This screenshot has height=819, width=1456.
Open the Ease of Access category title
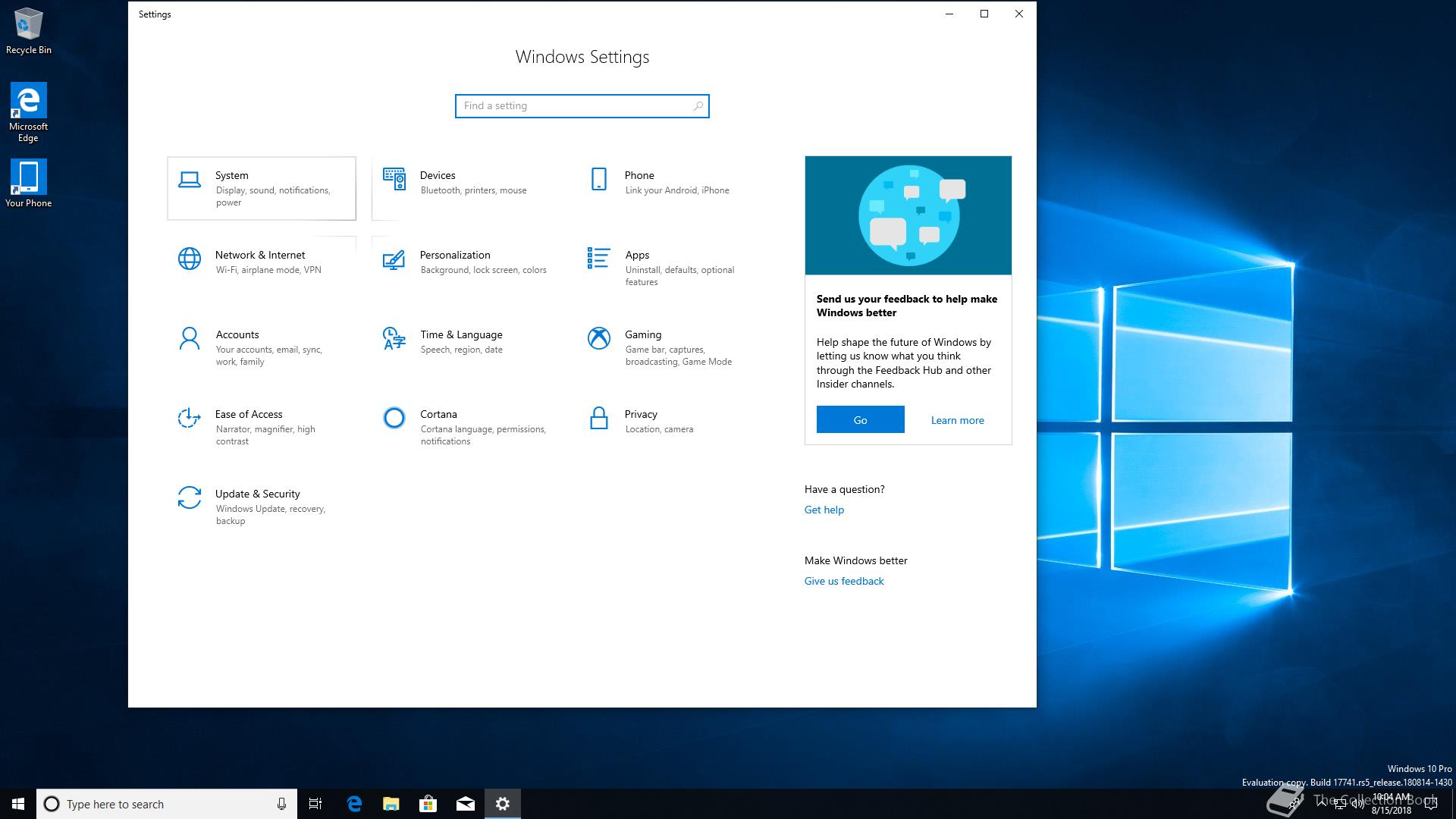[249, 414]
